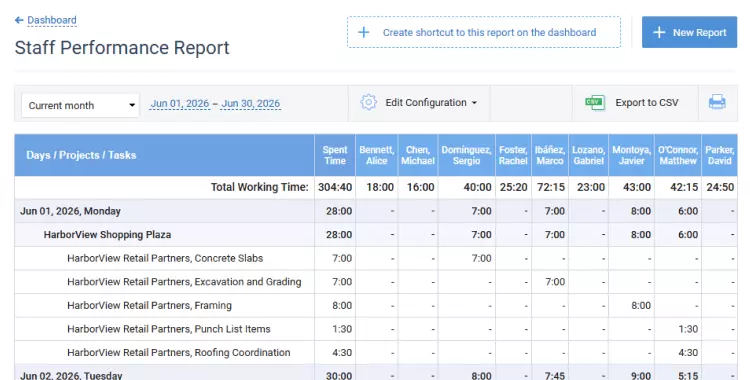Viewport: 750px width, 380px height.
Task: Click the O'Connor, Matthew column header
Action: click(x=678, y=155)
